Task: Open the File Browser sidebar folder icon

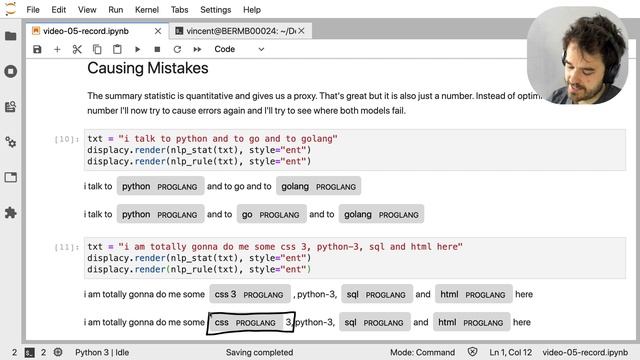Action: (x=11, y=36)
